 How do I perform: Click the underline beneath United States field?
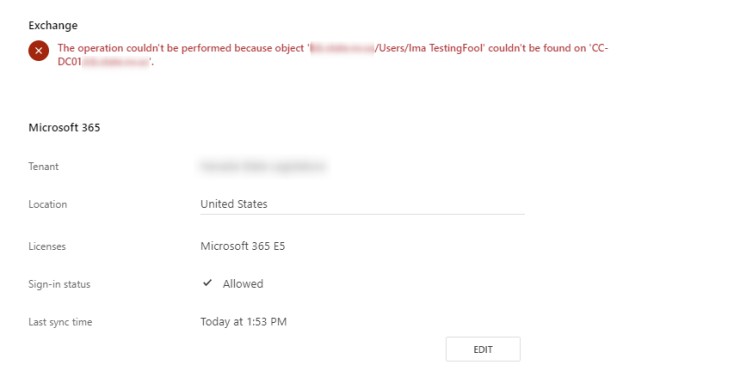362,214
